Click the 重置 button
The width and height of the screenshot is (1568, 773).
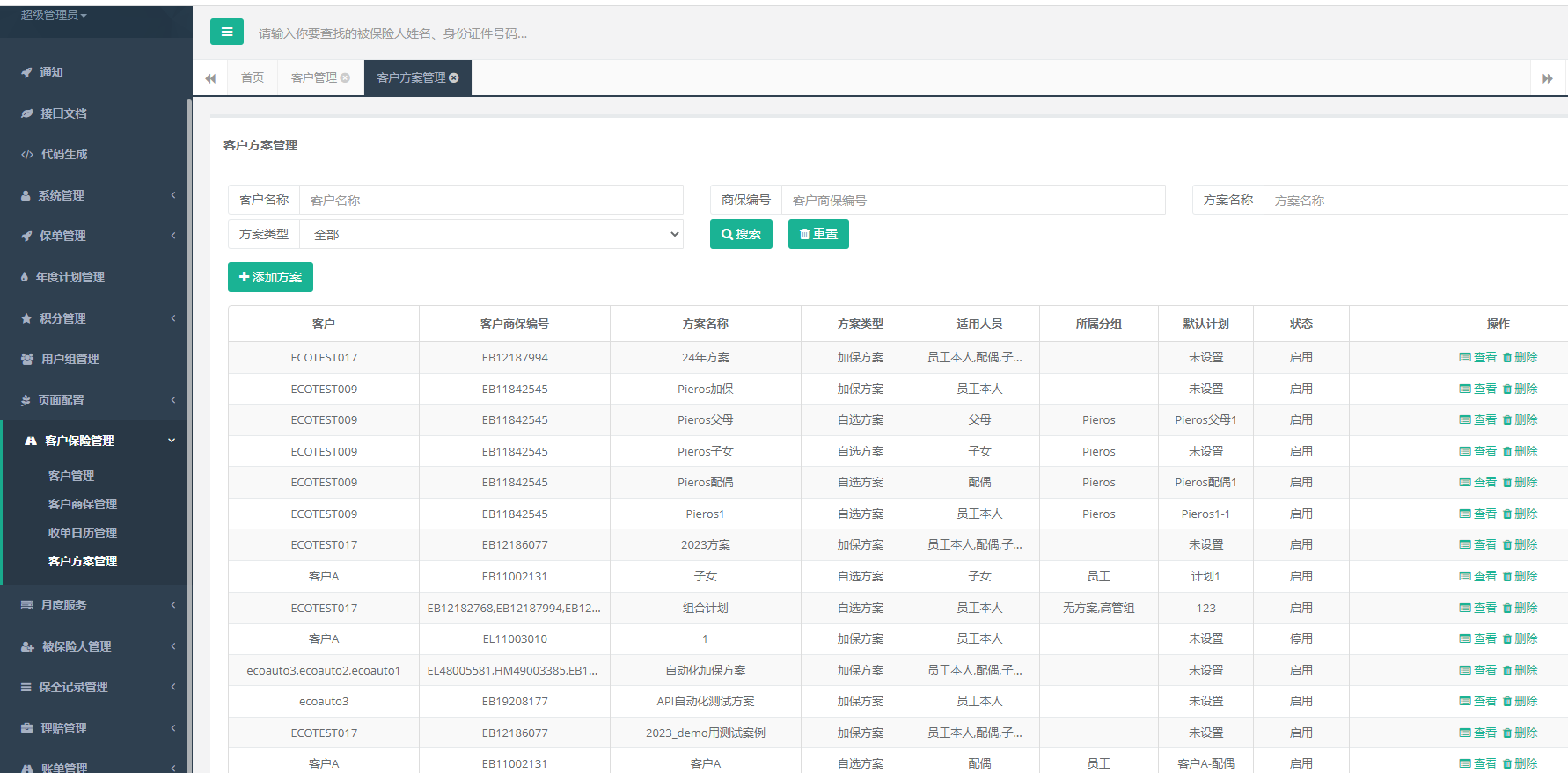pyautogui.click(x=818, y=234)
